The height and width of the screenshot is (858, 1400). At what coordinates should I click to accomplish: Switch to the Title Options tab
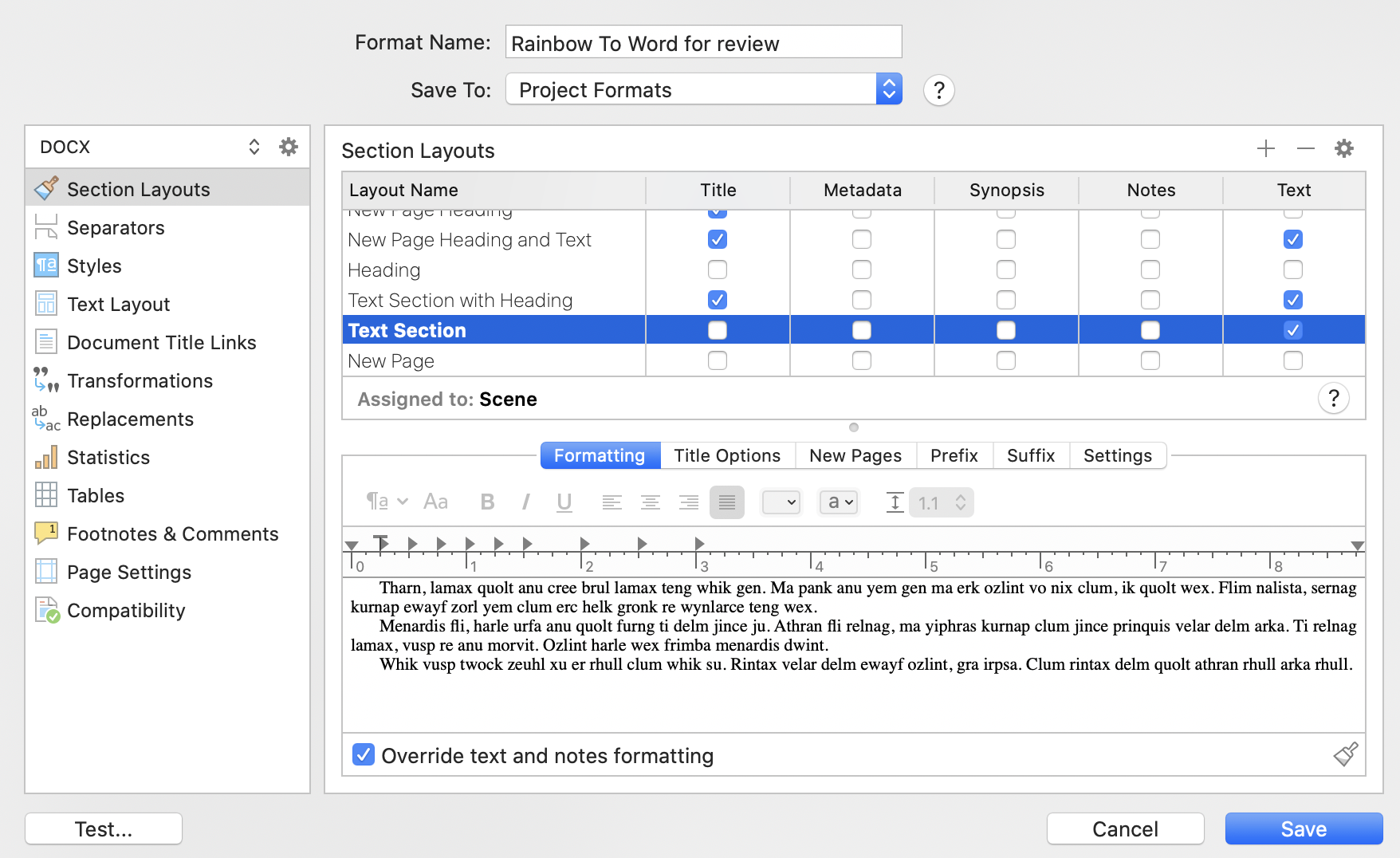727,455
